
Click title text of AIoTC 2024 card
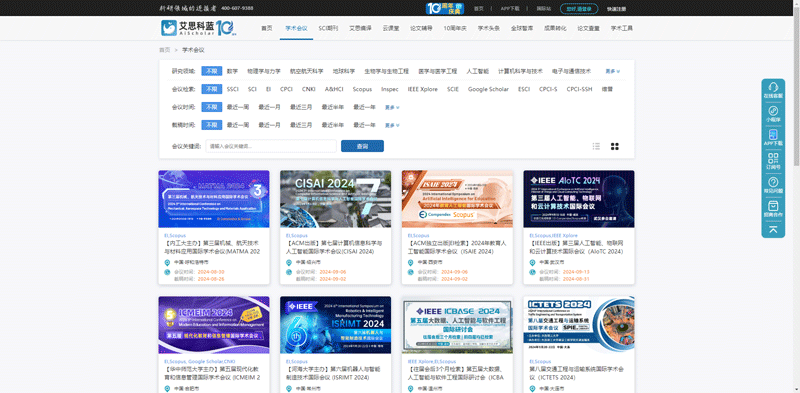click(577, 248)
